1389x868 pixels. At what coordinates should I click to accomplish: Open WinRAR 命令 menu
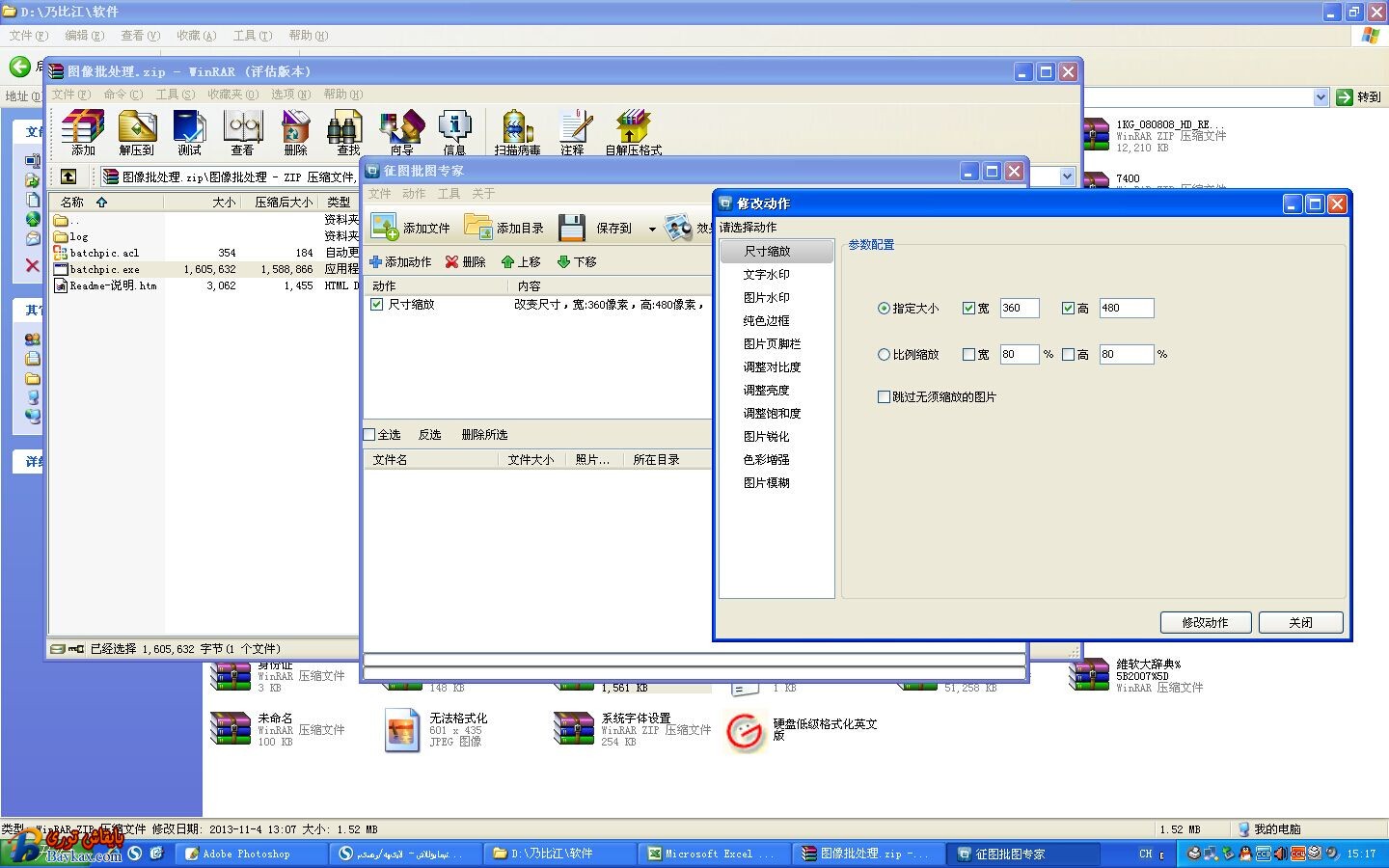point(123,95)
